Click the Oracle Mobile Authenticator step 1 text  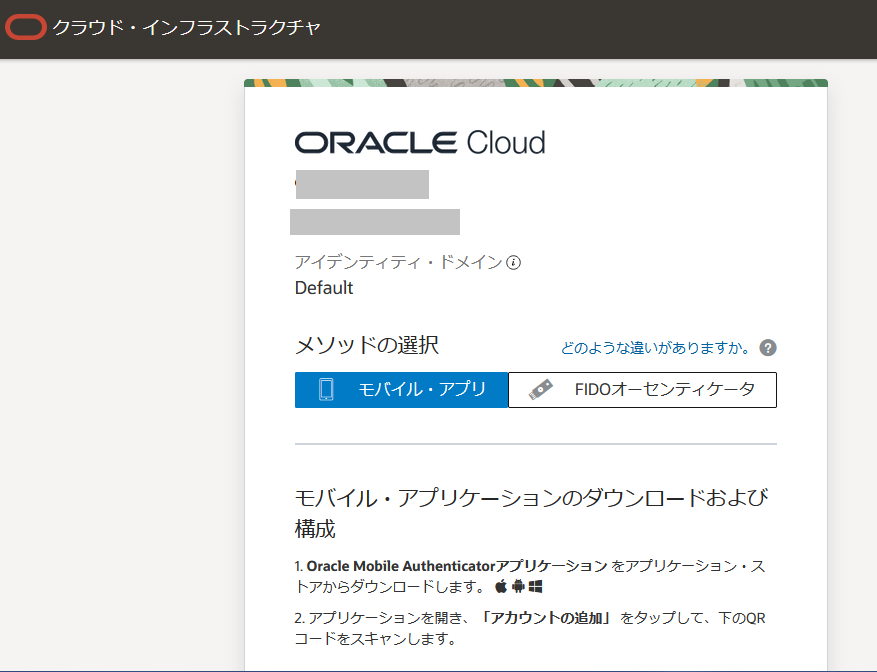(x=530, y=576)
